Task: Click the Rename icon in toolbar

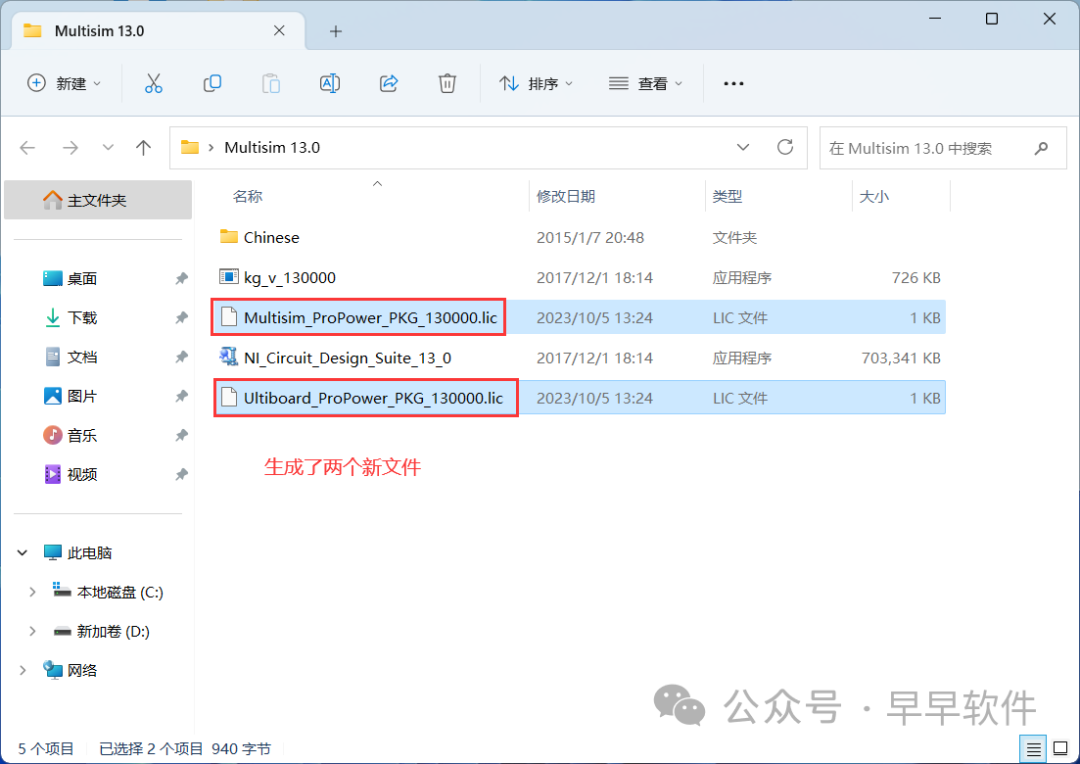Action: (x=330, y=83)
